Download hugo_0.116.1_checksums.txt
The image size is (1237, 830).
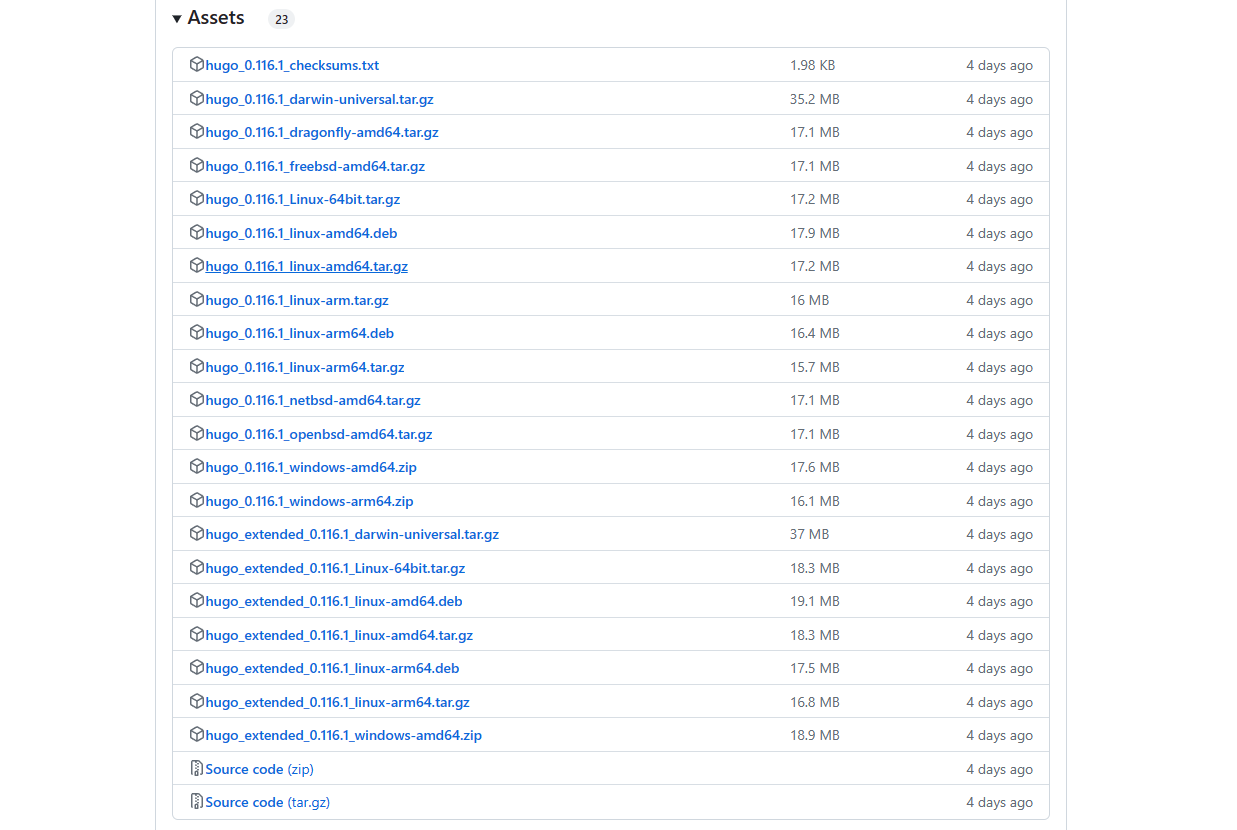(292, 66)
